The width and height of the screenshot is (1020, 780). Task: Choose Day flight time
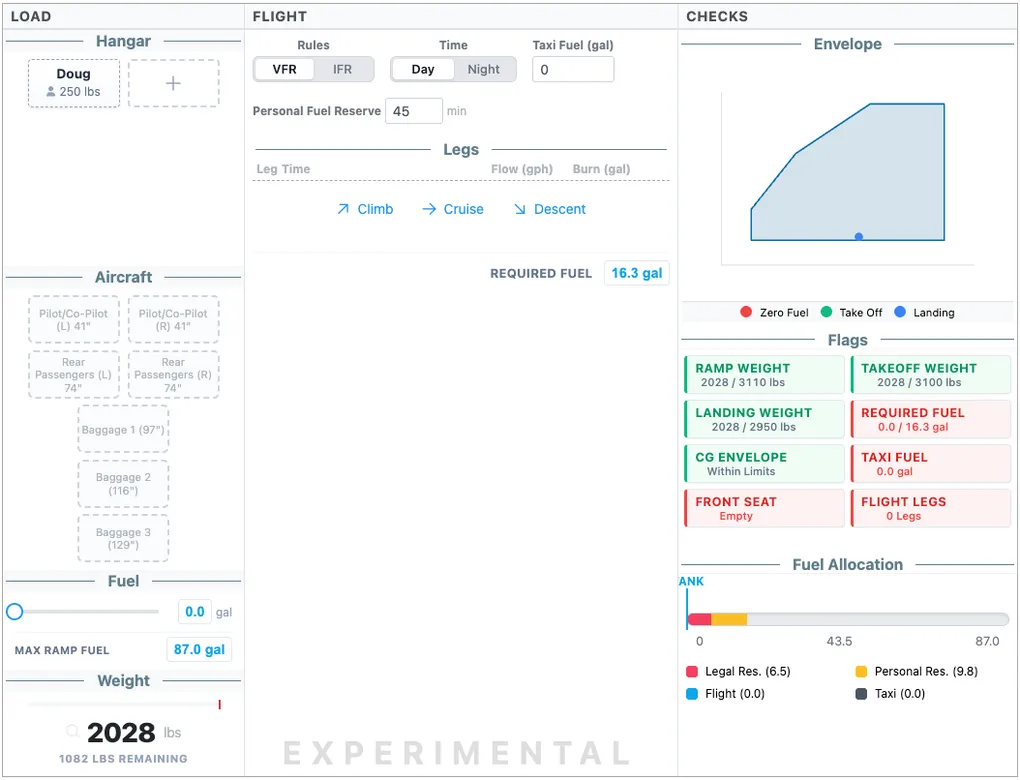tap(423, 69)
